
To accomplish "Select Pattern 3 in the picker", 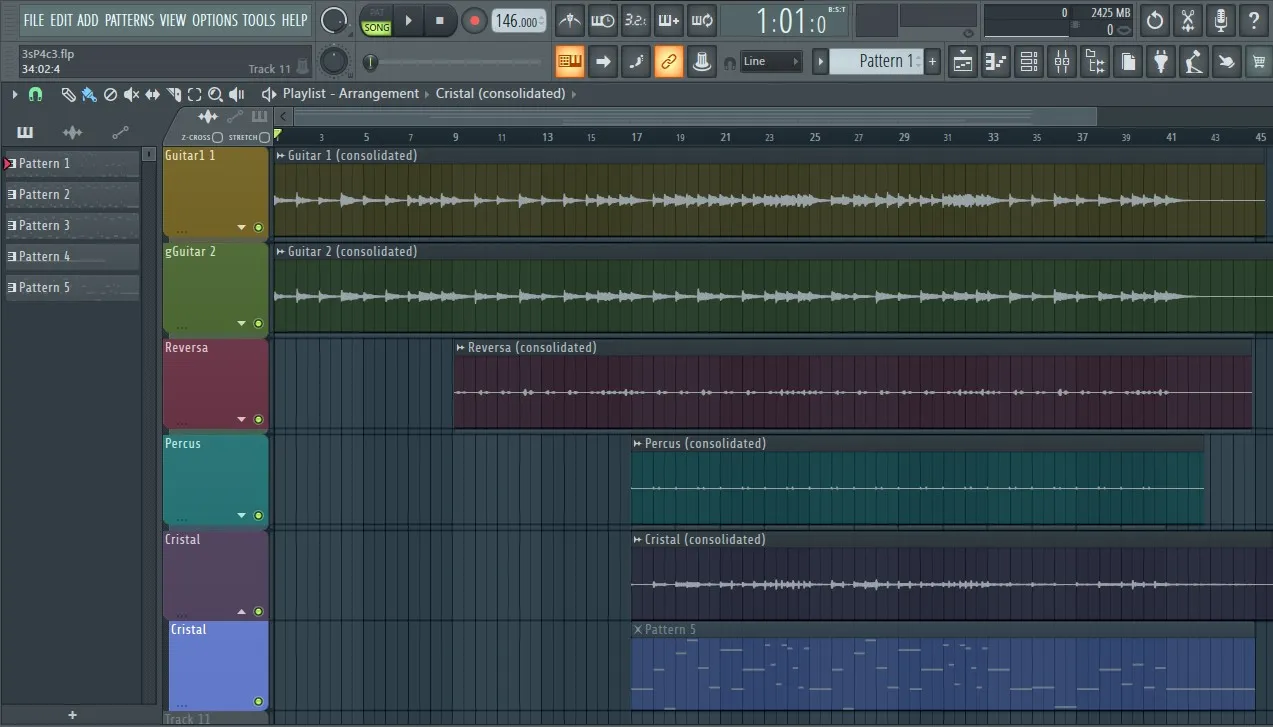I will 72,226.
